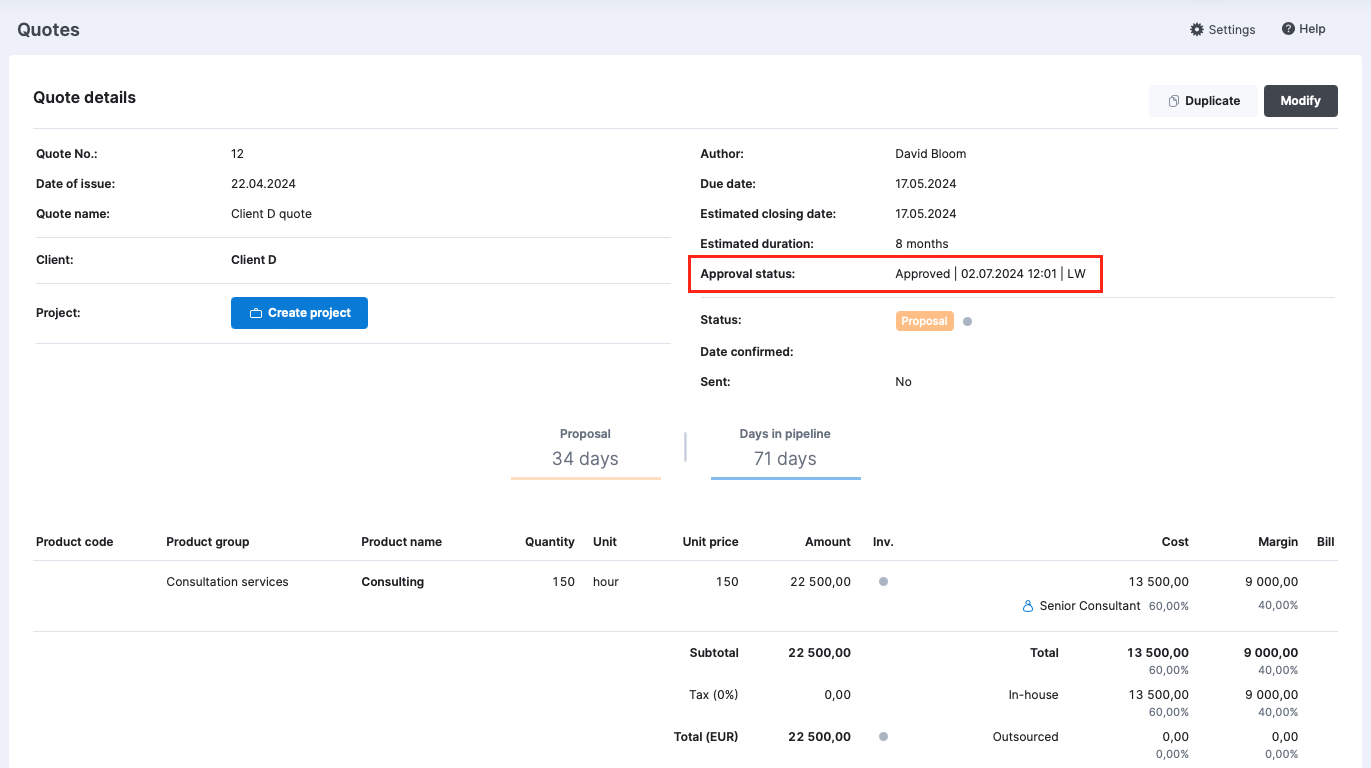Click the Quotes page heading
The height and width of the screenshot is (768, 1371).
point(48,30)
